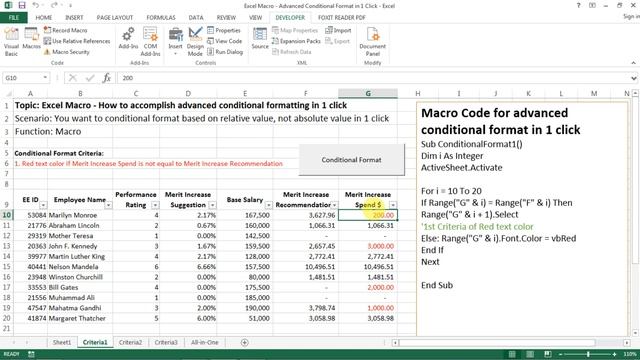Open the Merit Increase Suggestion filter dropdown
Screen dimensions: 640x360
212,205
